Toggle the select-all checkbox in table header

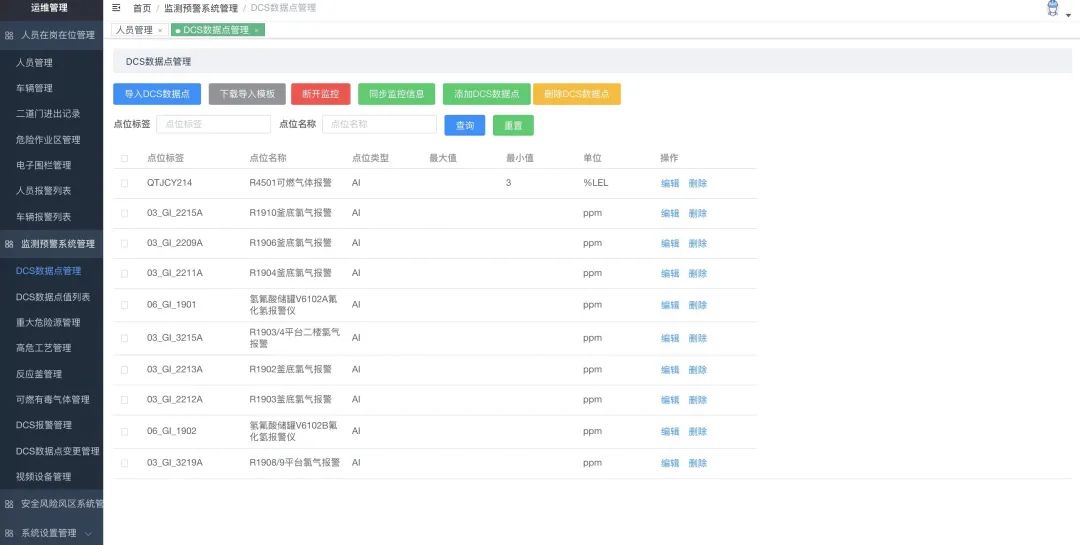(x=125, y=158)
